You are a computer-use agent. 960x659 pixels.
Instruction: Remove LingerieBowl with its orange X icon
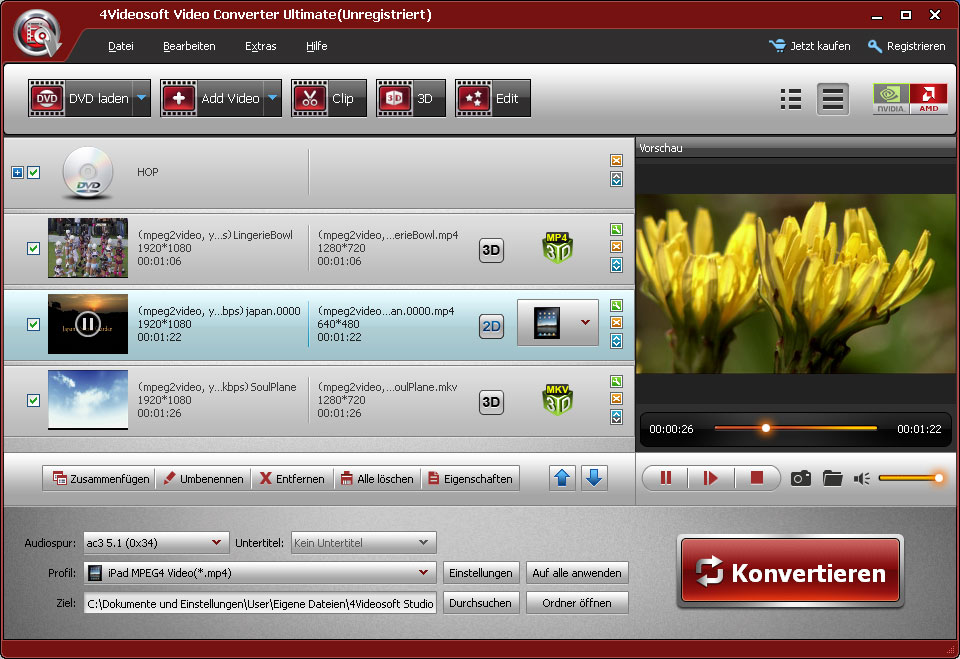(617, 247)
